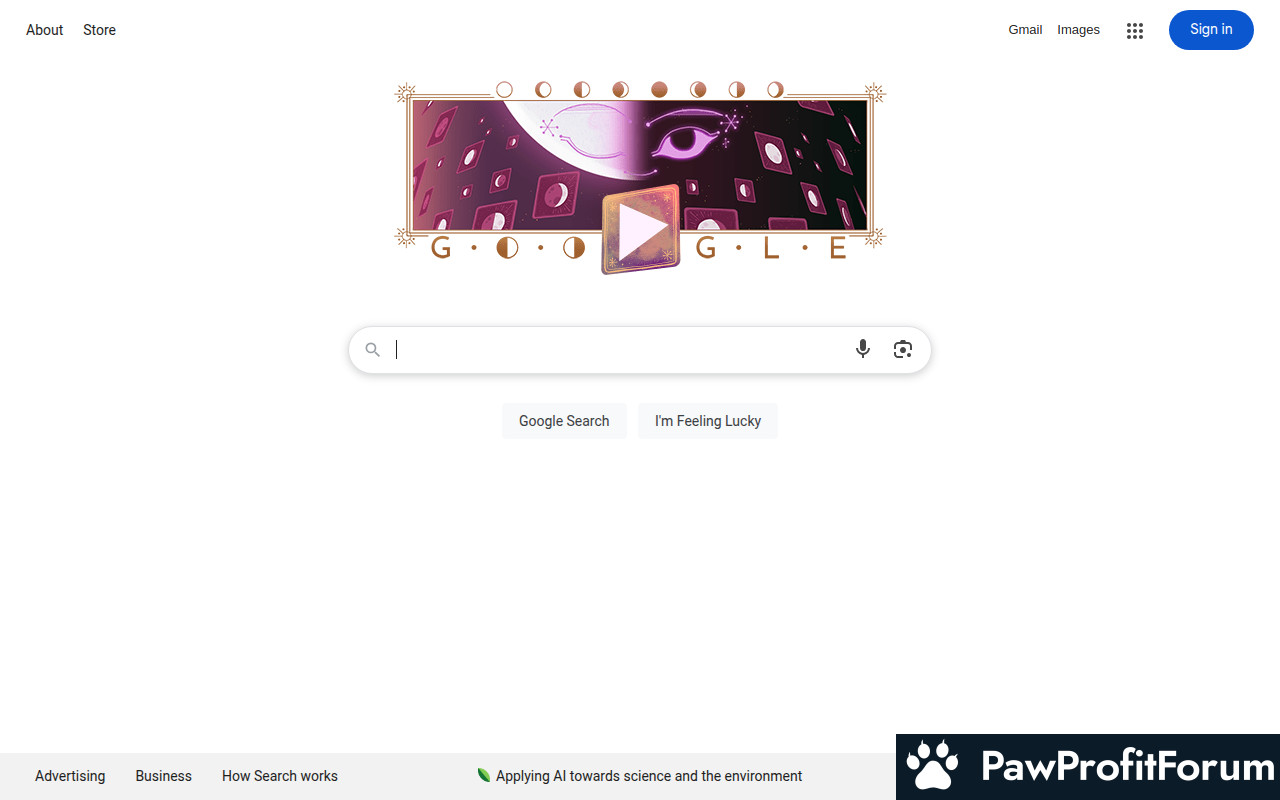Image resolution: width=1280 pixels, height=800 pixels.
Task: Open the About link
Action: pos(45,30)
